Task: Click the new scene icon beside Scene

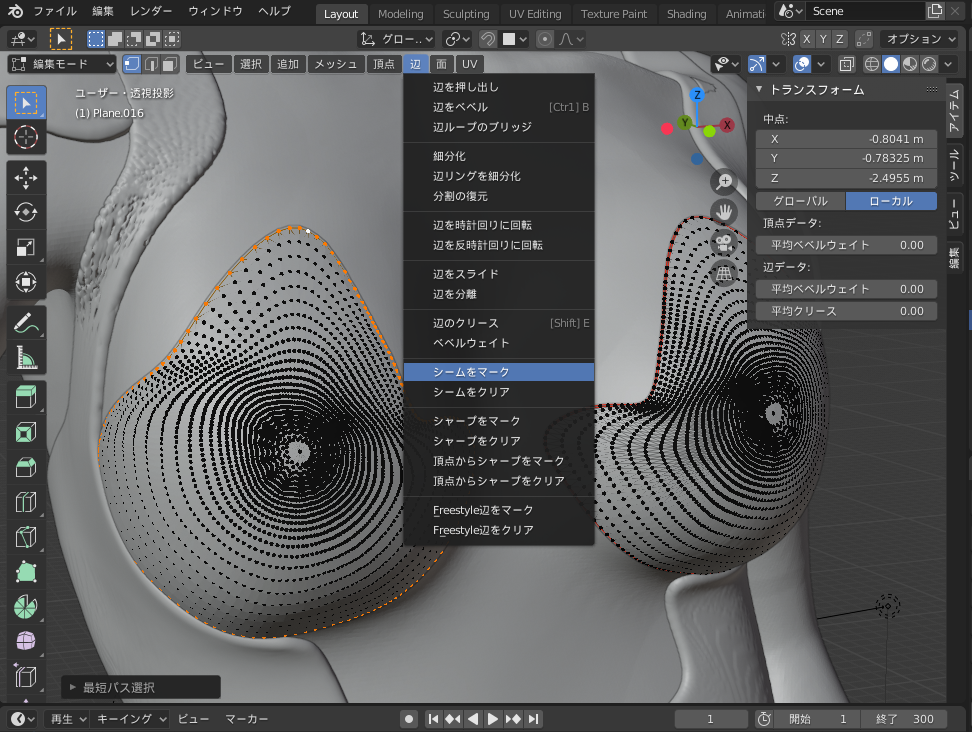Action: coord(935,11)
